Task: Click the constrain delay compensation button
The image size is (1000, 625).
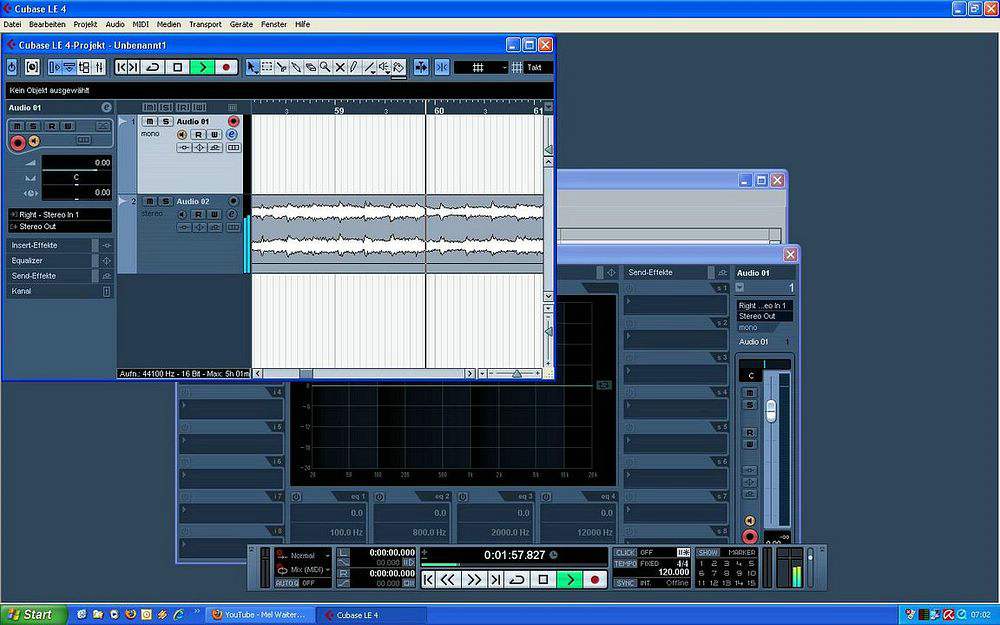Action: tap(32, 67)
